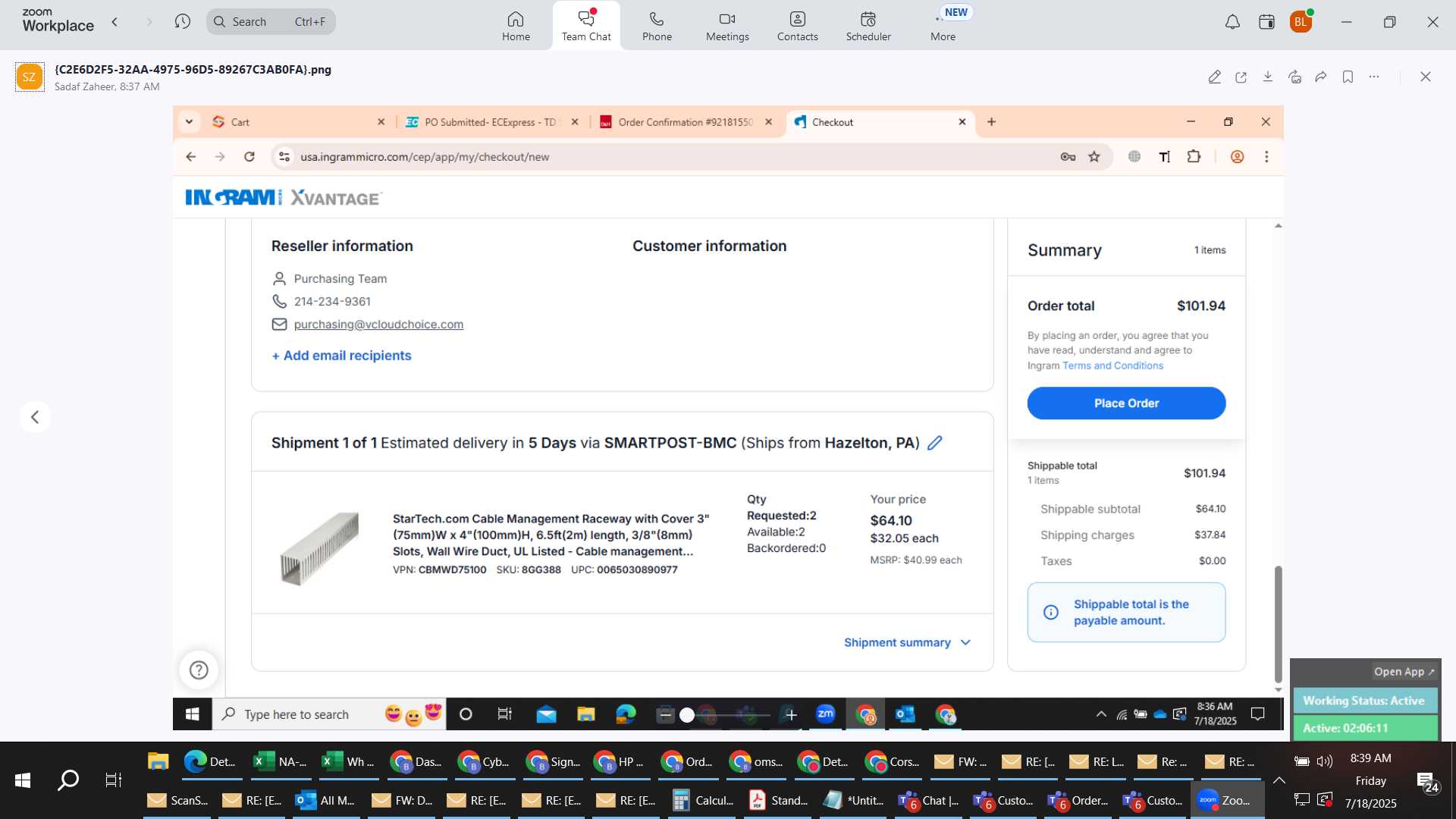
Task: Open Windows Start menu
Action: pos(23,780)
